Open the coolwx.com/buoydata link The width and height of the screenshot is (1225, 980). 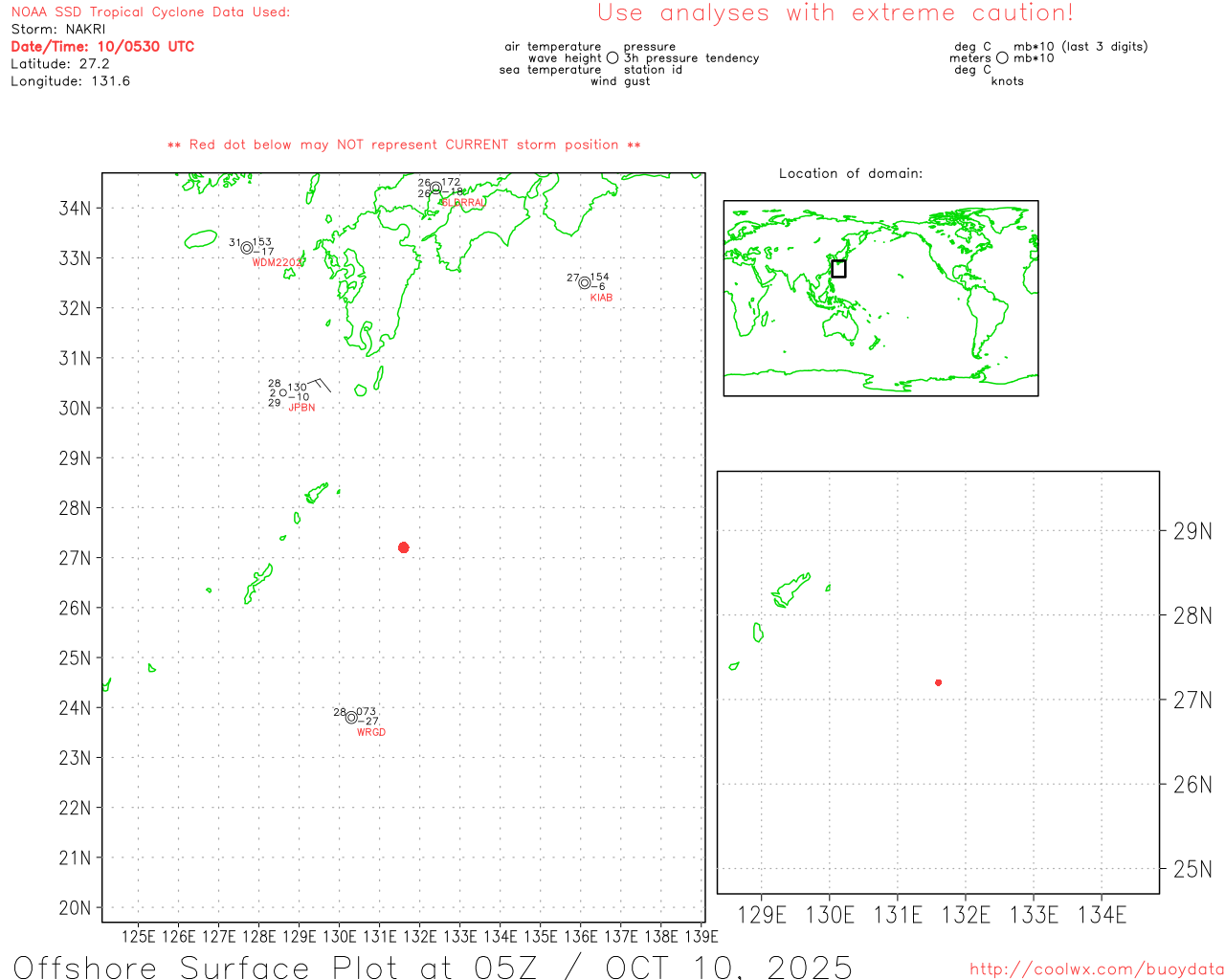click(x=1096, y=969)
